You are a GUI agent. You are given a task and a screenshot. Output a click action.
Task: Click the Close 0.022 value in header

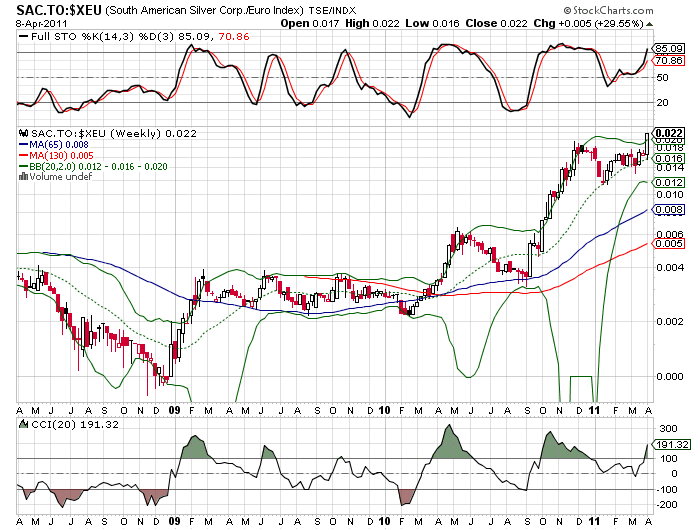(496, 23)
